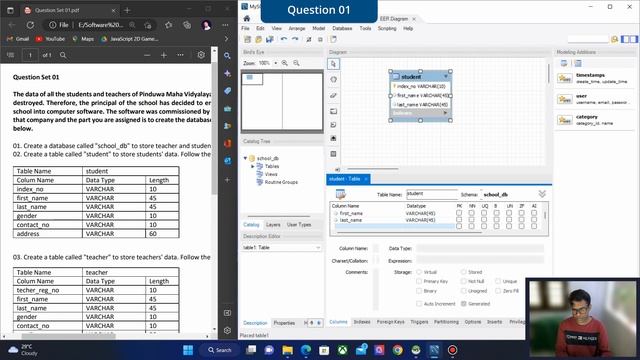Click the new model toolbar icon
The width and height of the screenshot is (640, 360).
[248, 40]
